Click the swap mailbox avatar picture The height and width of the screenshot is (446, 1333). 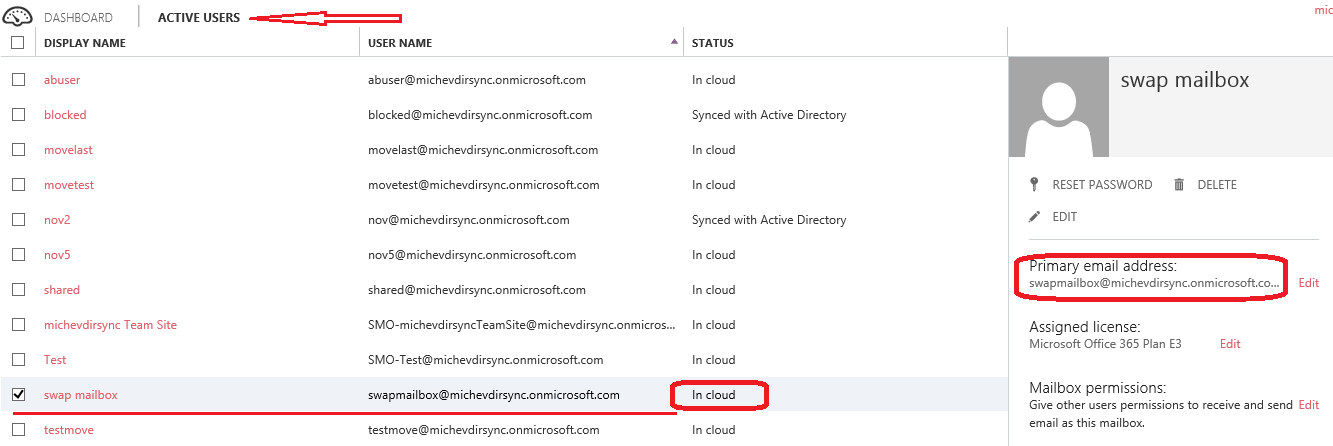coord(1058,107)
